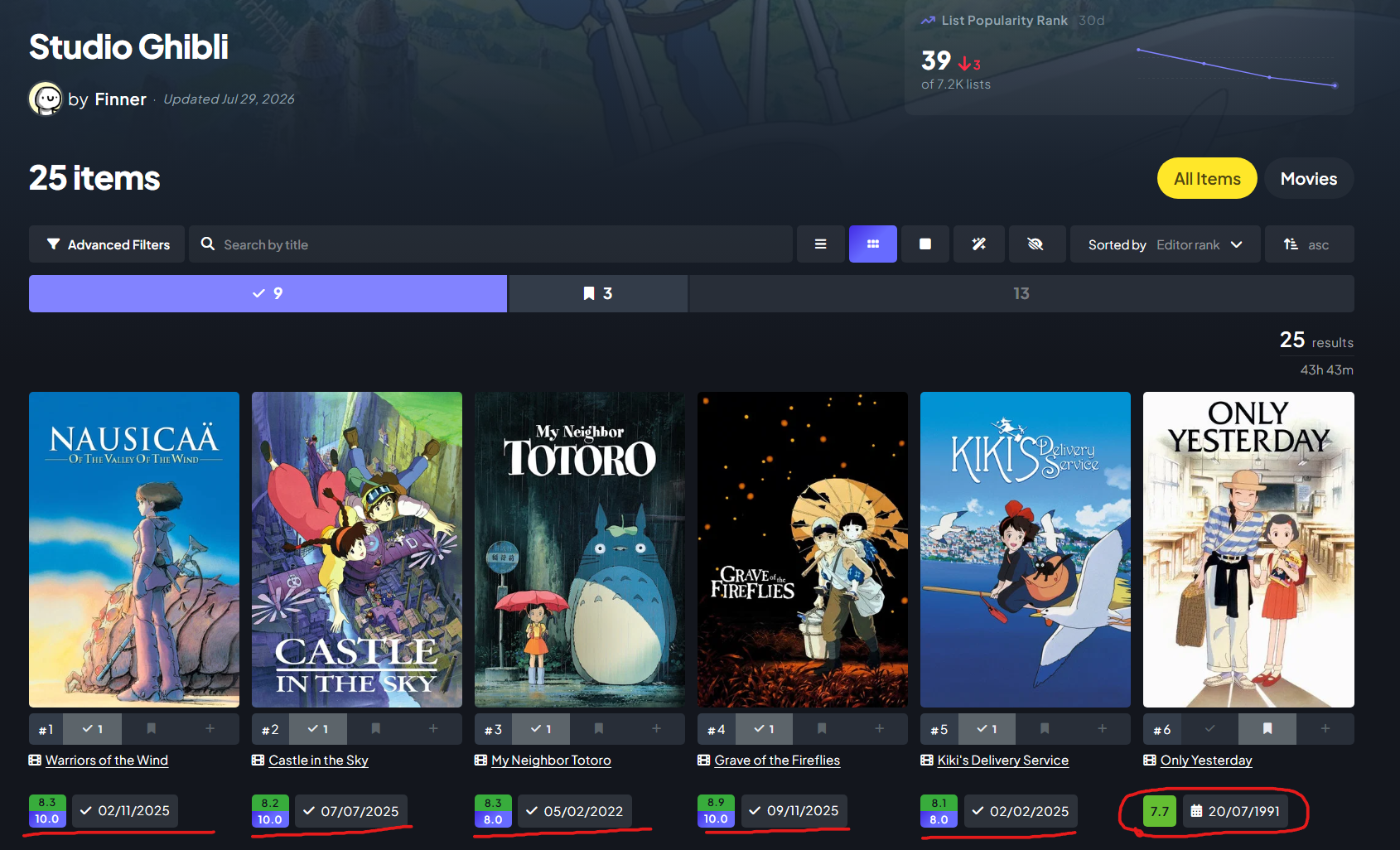Open the Only Yesterday poster
Viewport: 1400px width, 850px height.
[1248, 549]
